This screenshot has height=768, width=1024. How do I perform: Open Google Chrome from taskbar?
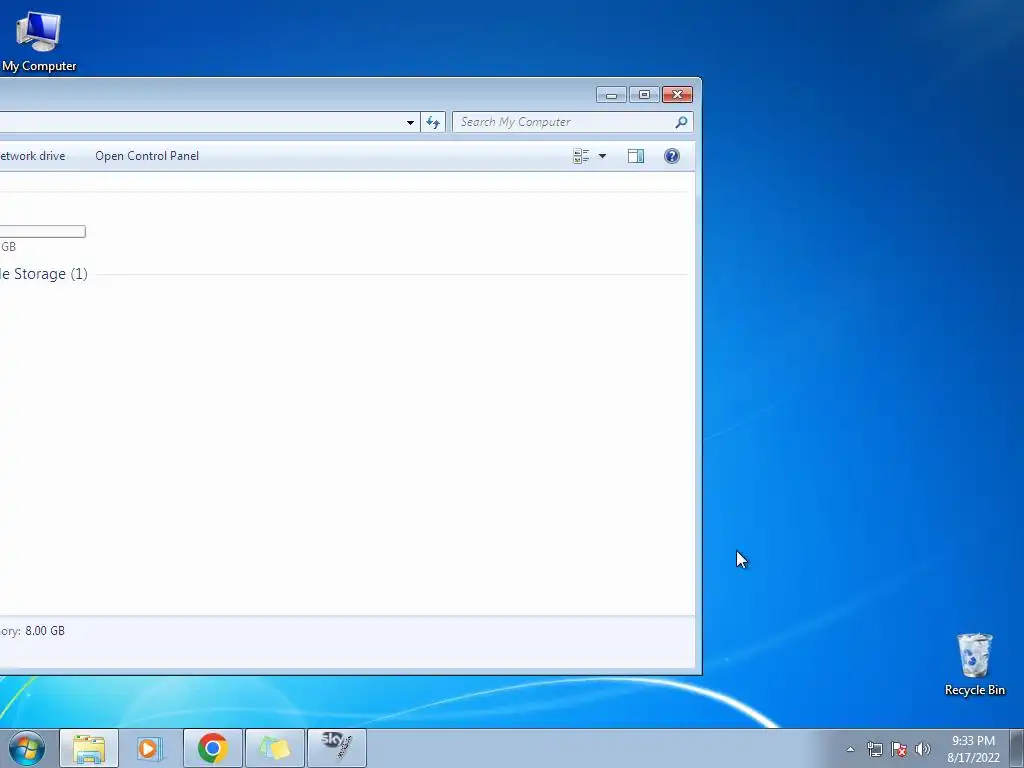212,748
